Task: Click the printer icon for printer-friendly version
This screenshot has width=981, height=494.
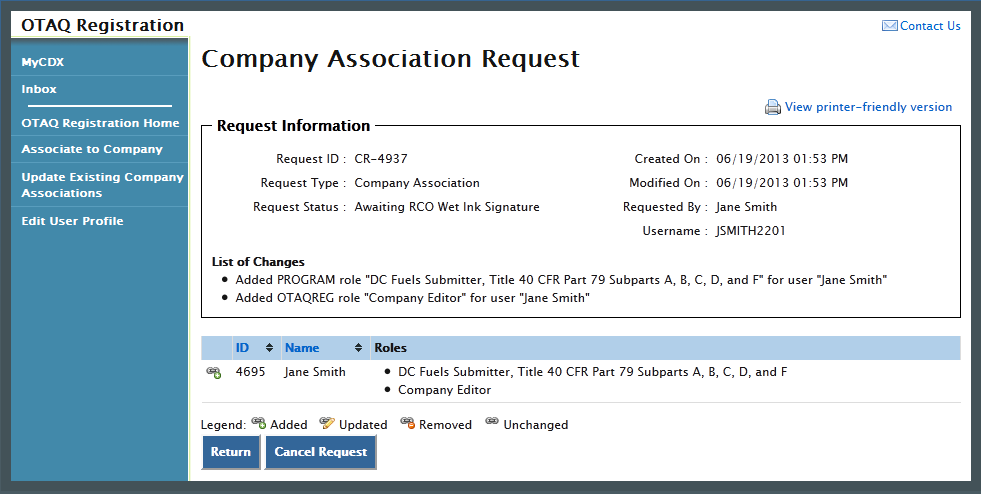Action: pyautogui.click(x=773, y=107)
